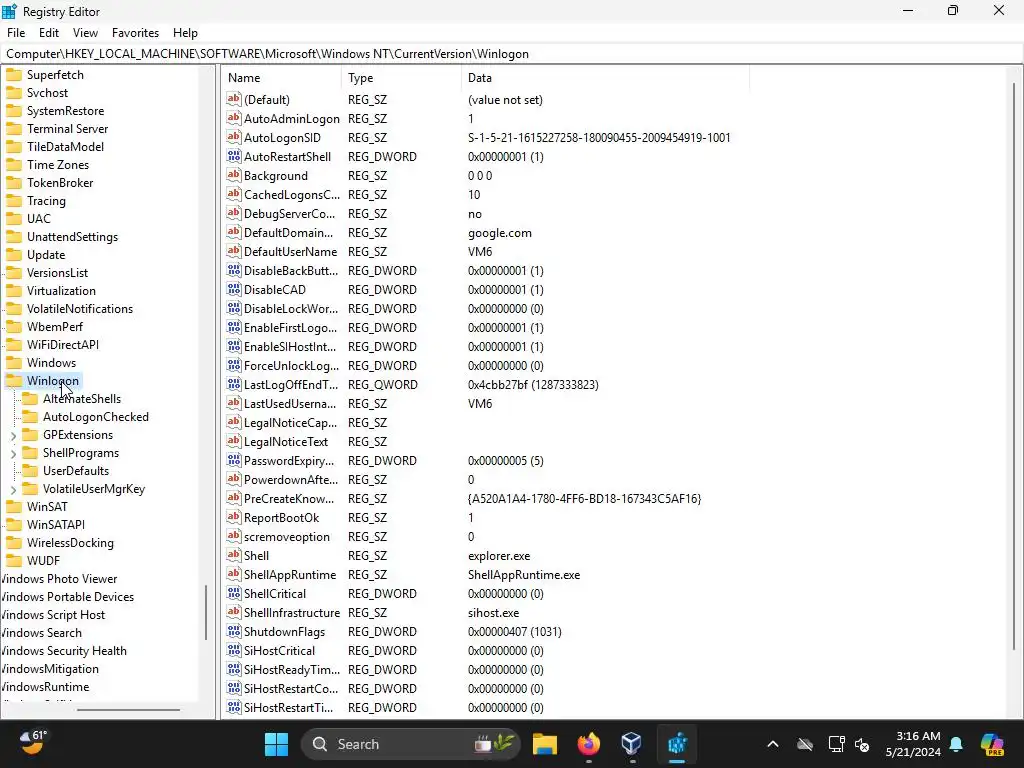This screenshot has height=768, width=1024.
Task: Click the LastLogOffEndT... QWORD value icon
Action: pos(233,384)
